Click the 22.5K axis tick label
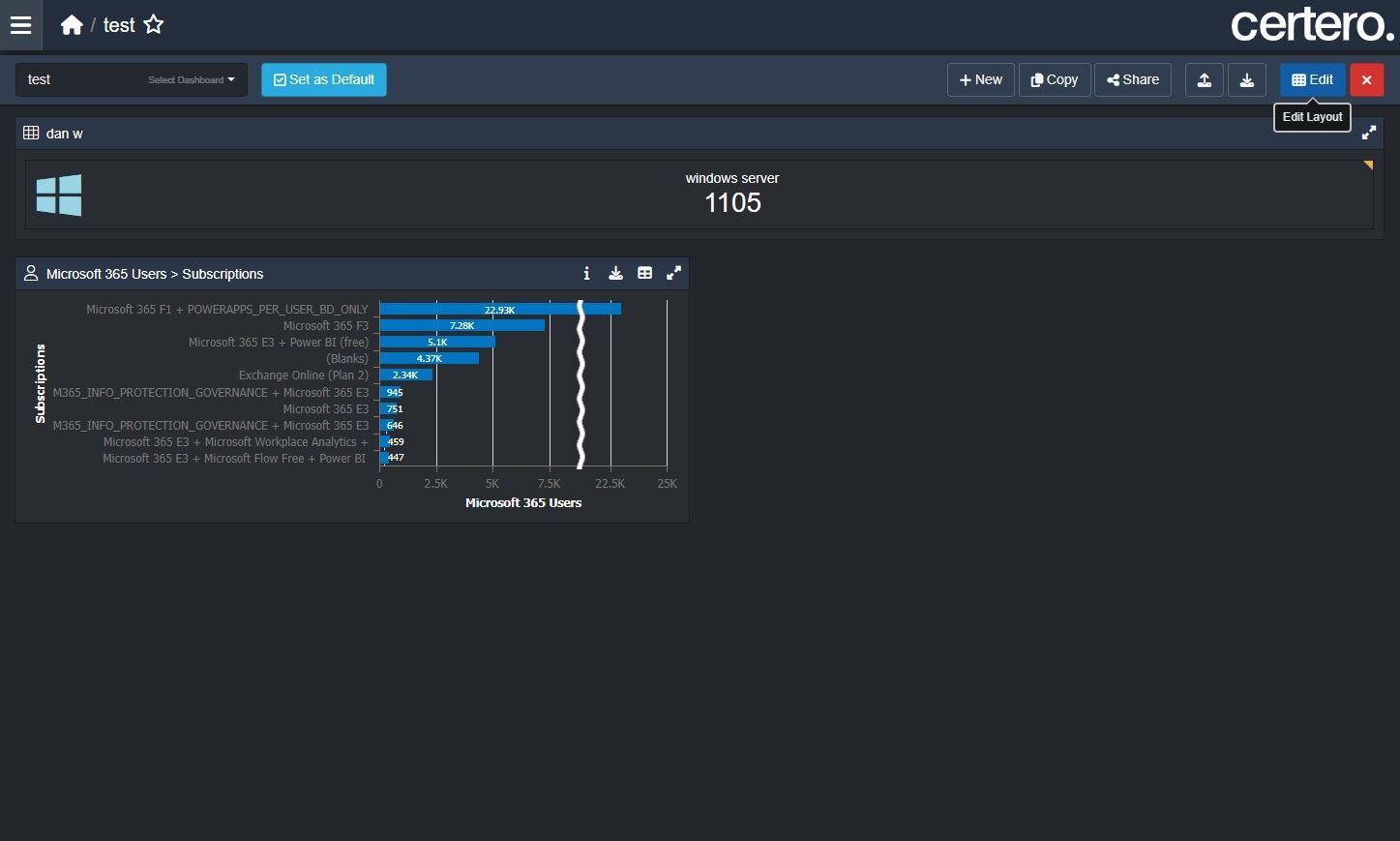Viewport: 1400px width, 841px height. click(x=611, y=484)
